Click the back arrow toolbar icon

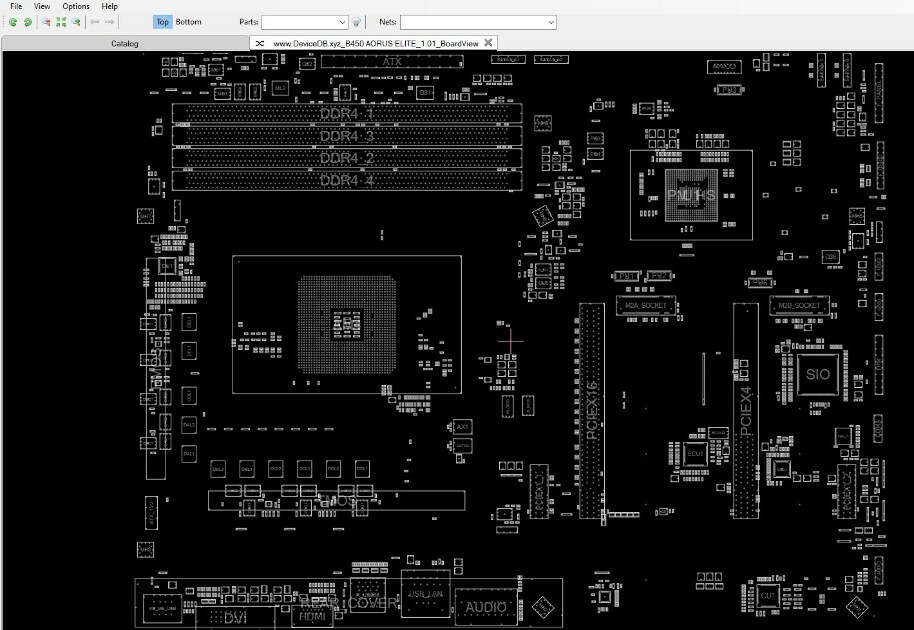coord(94,22)
